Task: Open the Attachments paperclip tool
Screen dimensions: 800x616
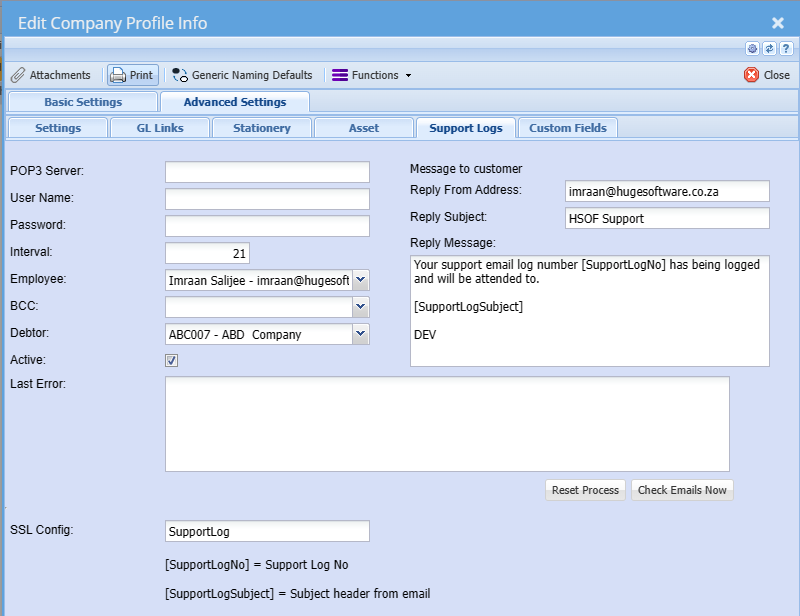Action: (x=51, y=75)
